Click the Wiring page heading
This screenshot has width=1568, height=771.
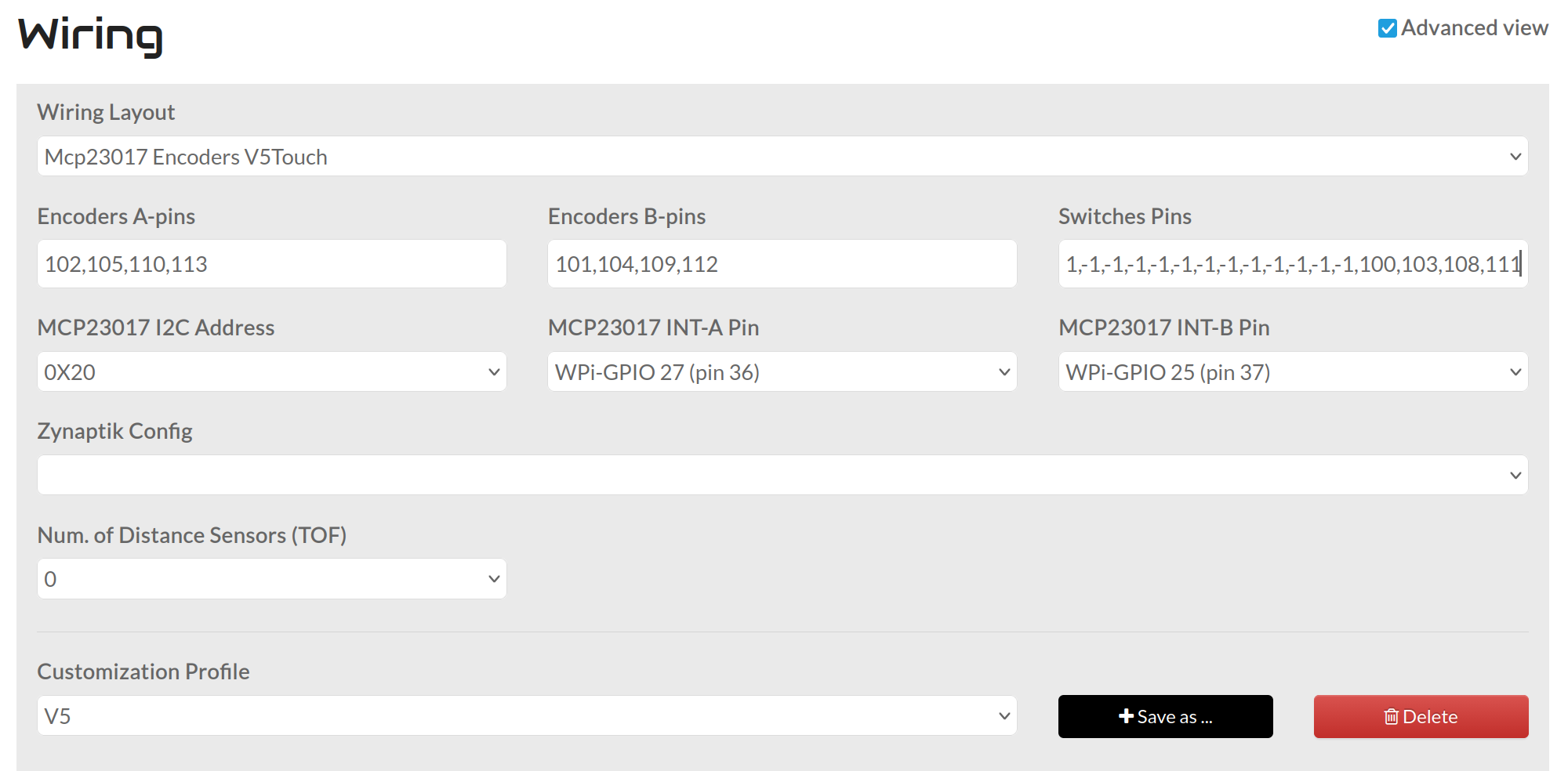click(90, 35)
